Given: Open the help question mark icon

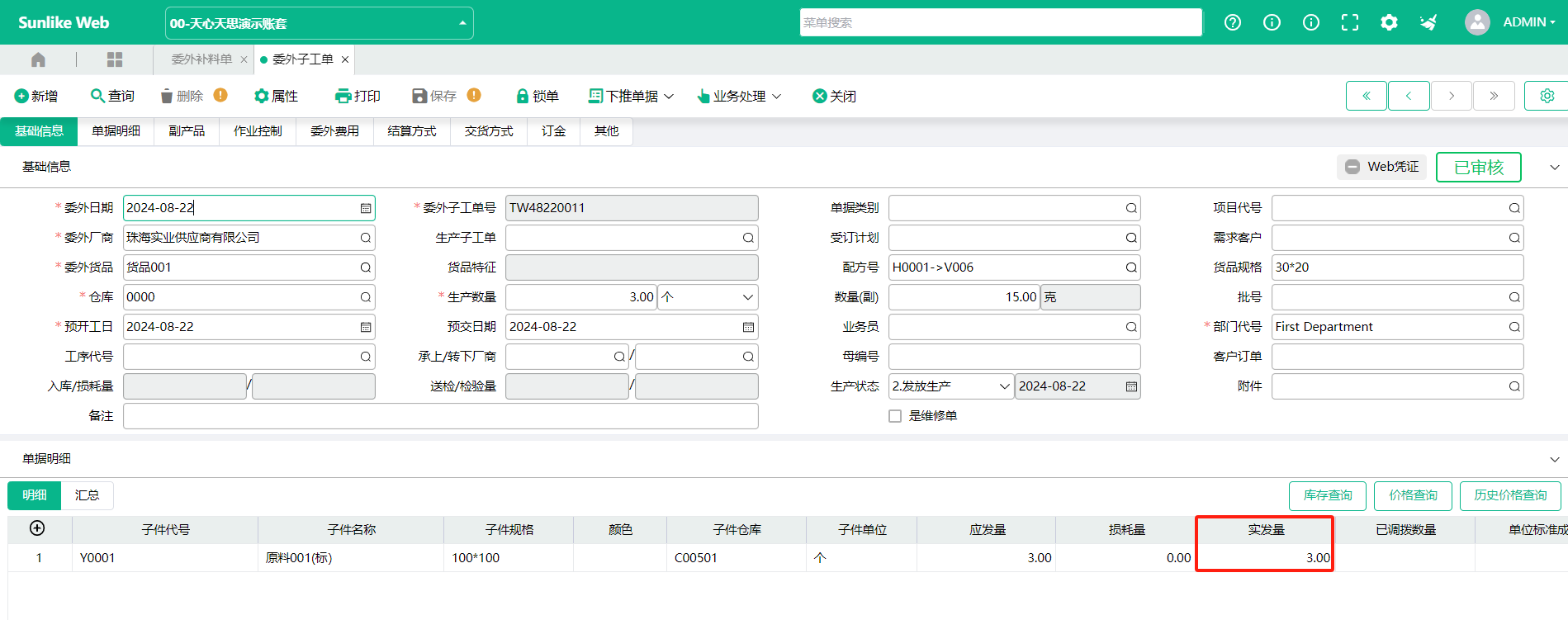Looking at the screenshot, I should point(1232,22).
